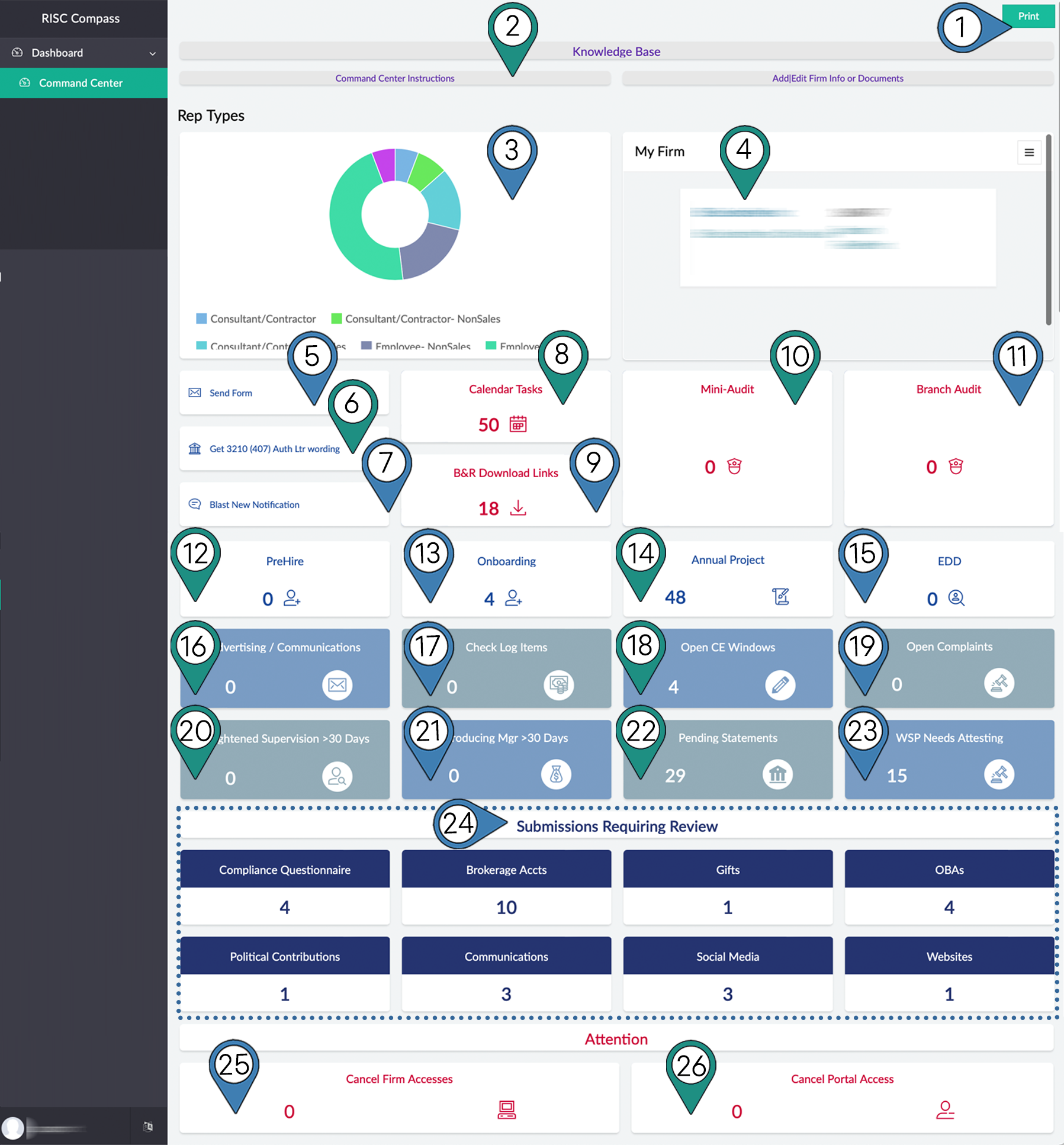Click the Consultant/Contractor blue legend swatch
The width and height of the screenshot is (1064, 1145).
[201, 319]
